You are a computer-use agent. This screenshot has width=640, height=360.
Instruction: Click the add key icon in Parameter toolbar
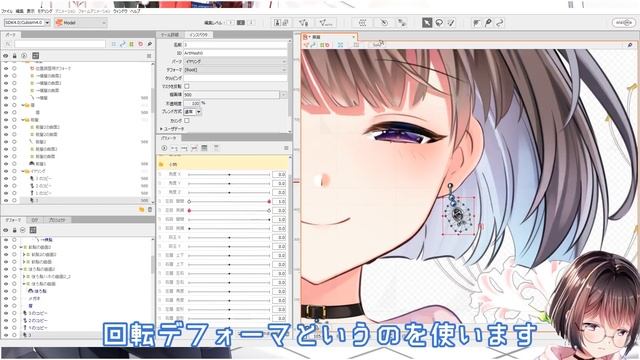pyautogui.click(x=174, y=148)
